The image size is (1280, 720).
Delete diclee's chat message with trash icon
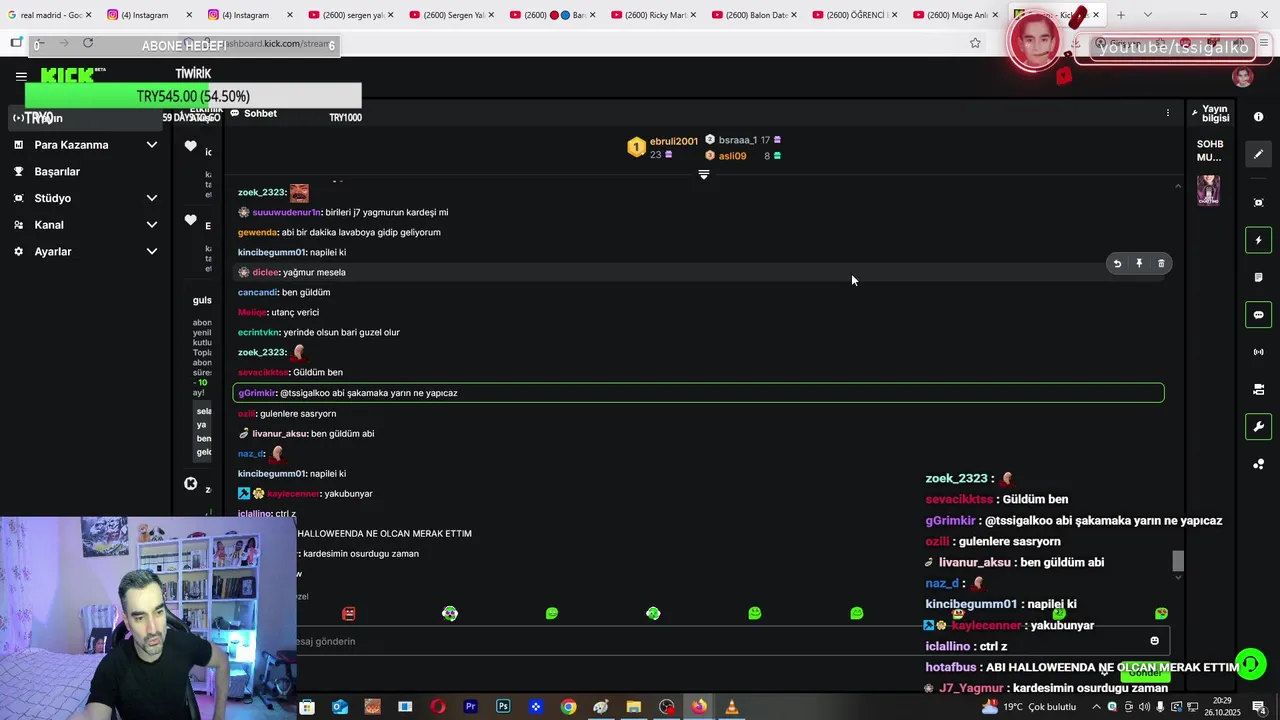(x=1161, y=264)
